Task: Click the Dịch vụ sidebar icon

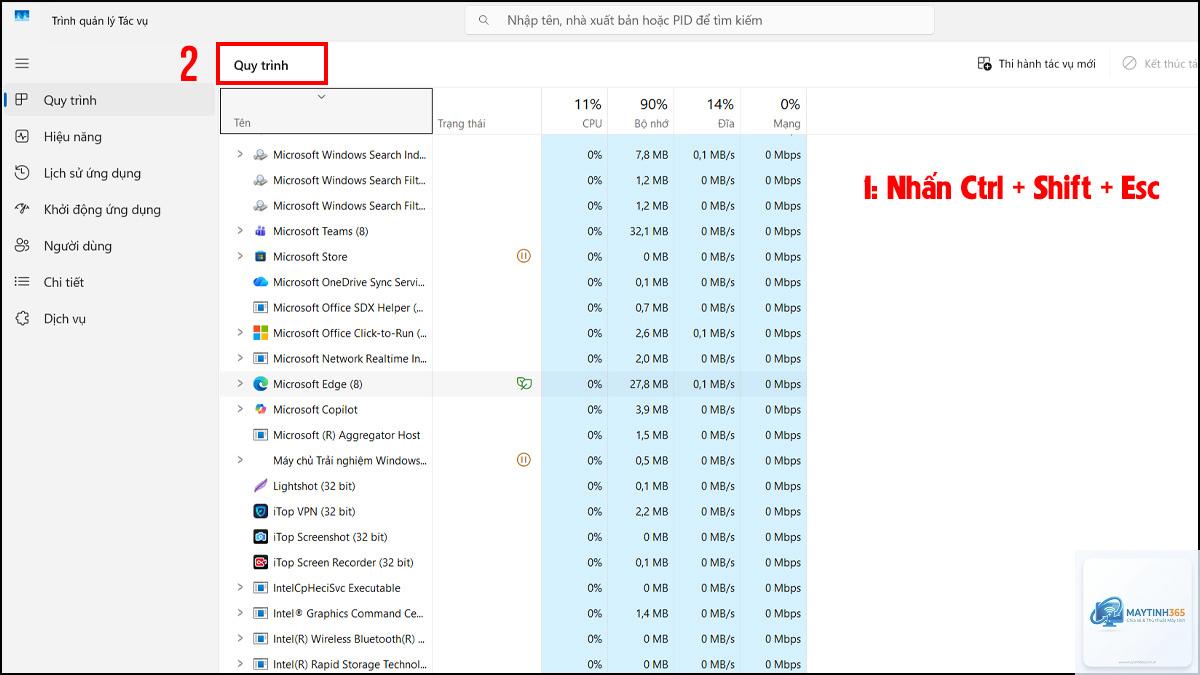Action: click(22, 318)
